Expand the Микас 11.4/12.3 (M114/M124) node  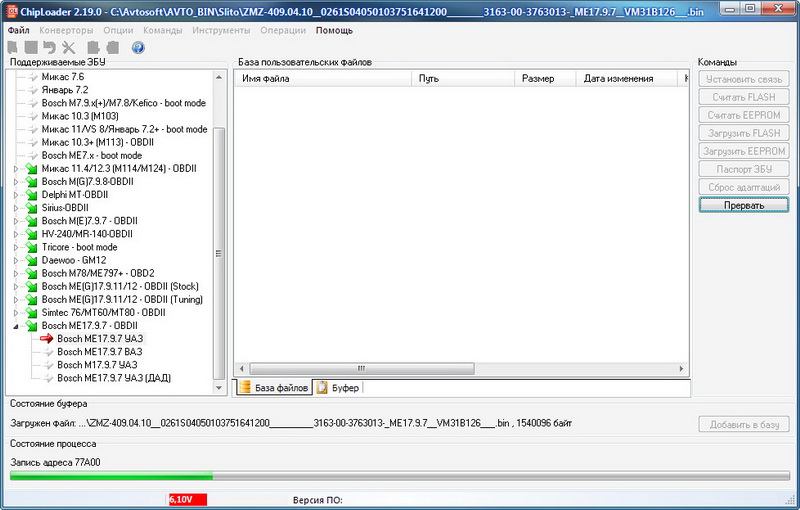(16, 169)
